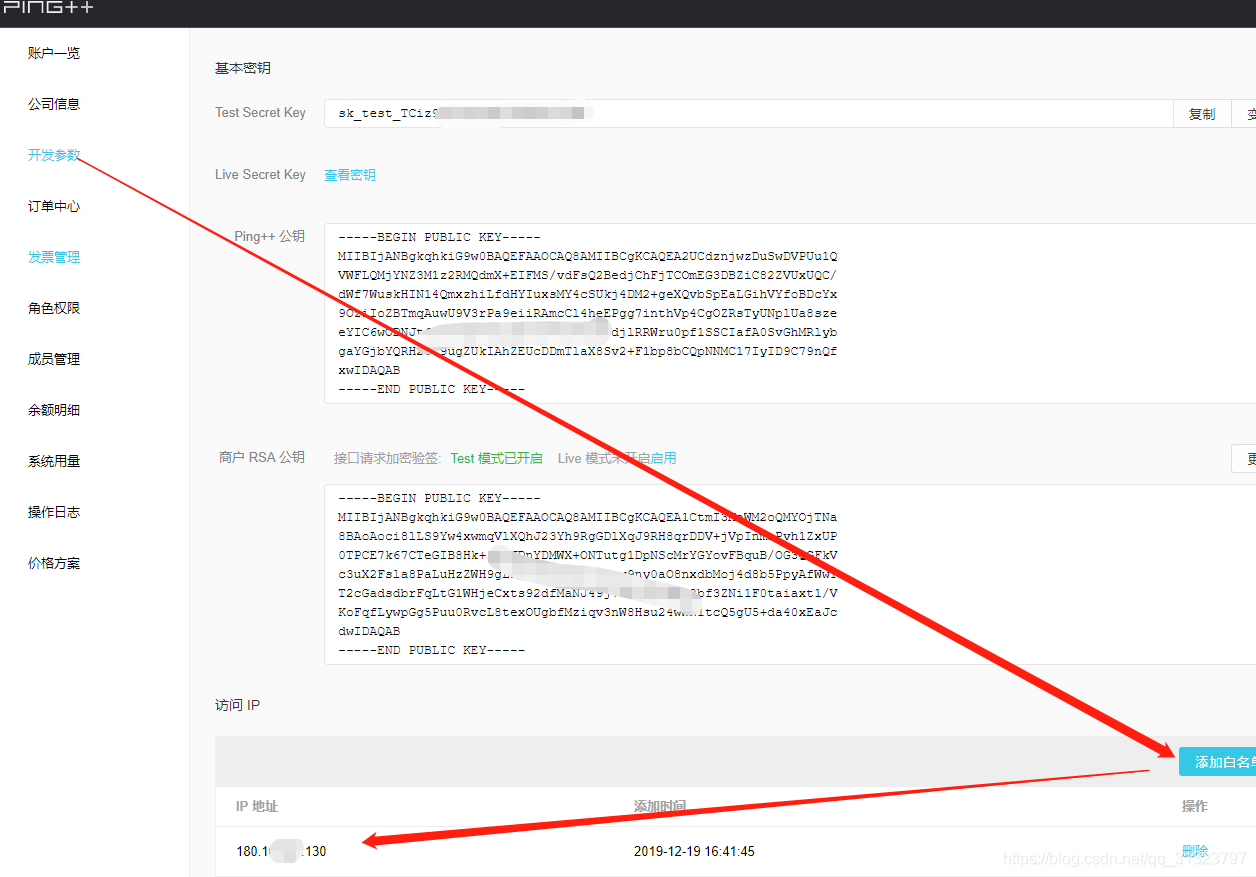The width and height of the screenshot is (1256, 877).
Task: Click the 接口请求加密验签 label
Action: (387, 458)
